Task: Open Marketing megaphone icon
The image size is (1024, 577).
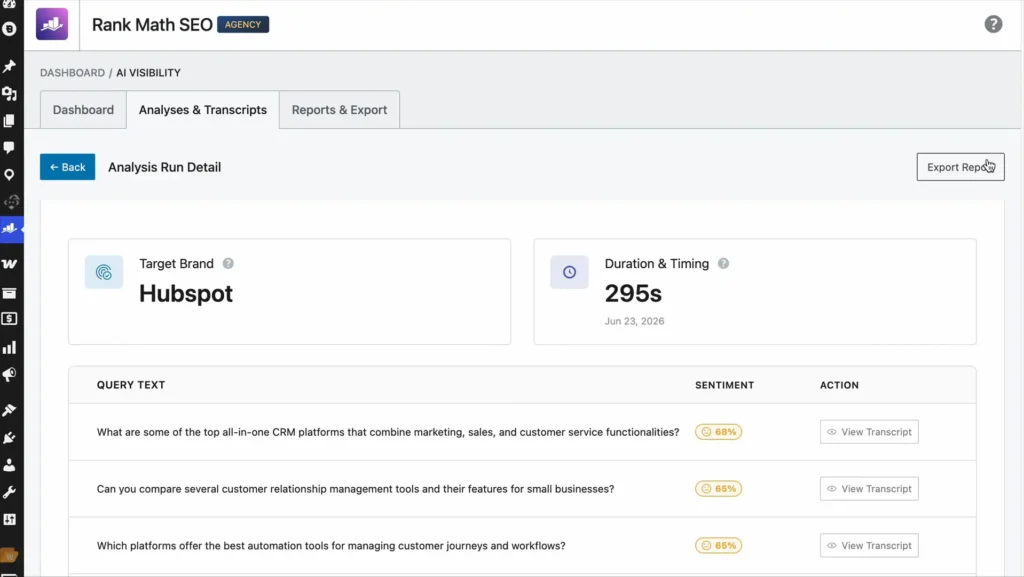Action: coord(9,375)
